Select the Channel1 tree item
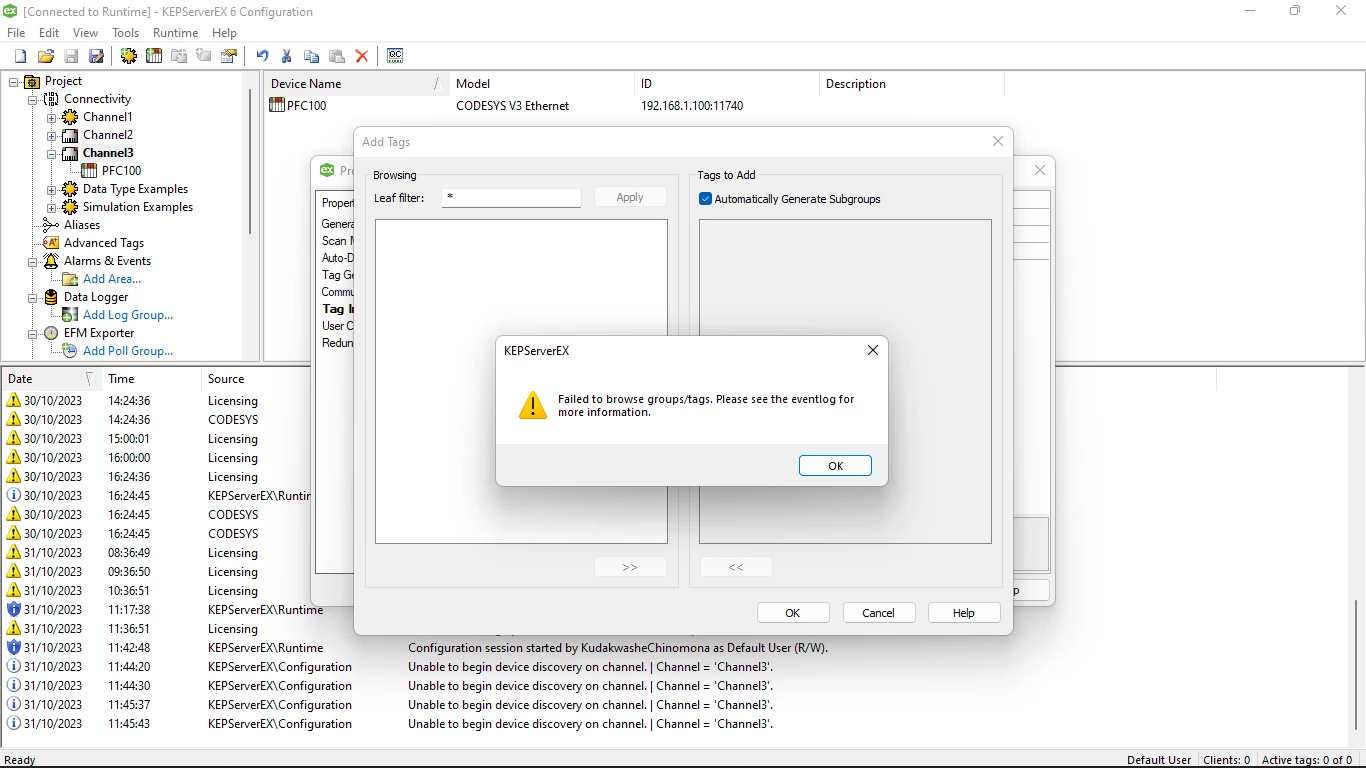 click(x=107, y=117)
